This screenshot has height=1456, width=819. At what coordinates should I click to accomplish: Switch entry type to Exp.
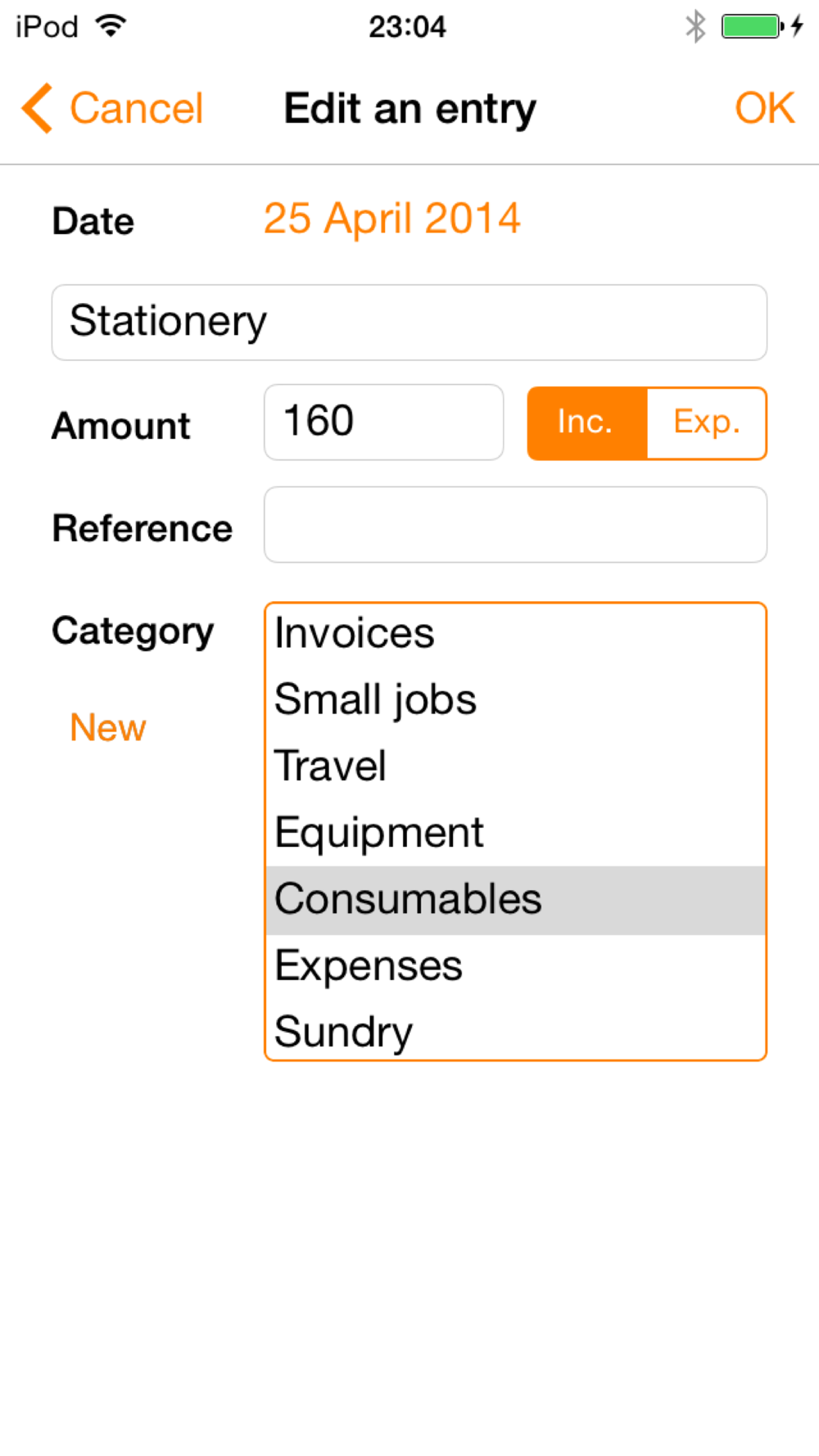(707, 423)
